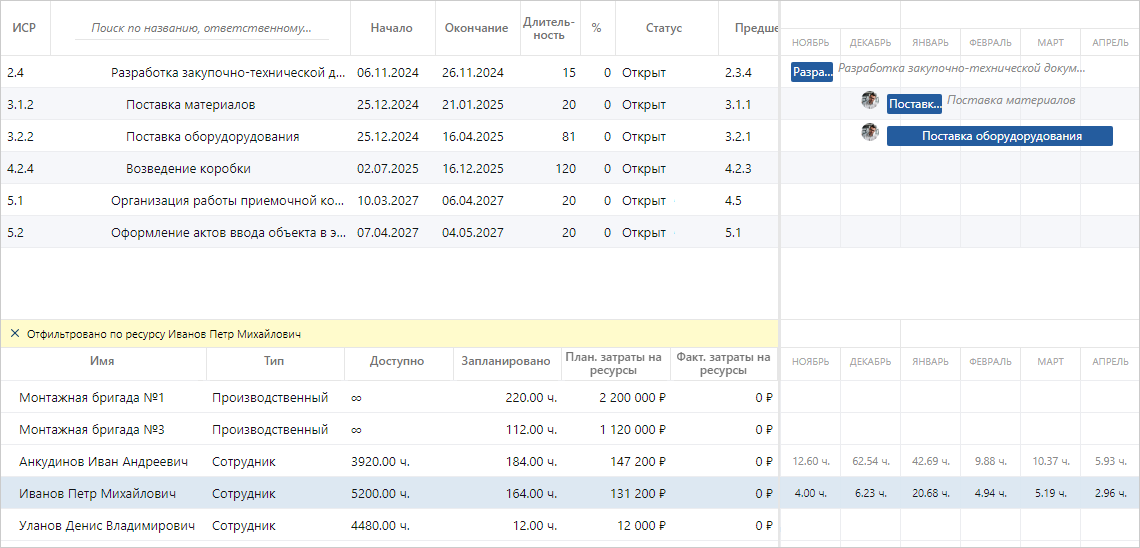
Task: Click the Запланировано resource column header
Action: (505, 362)
